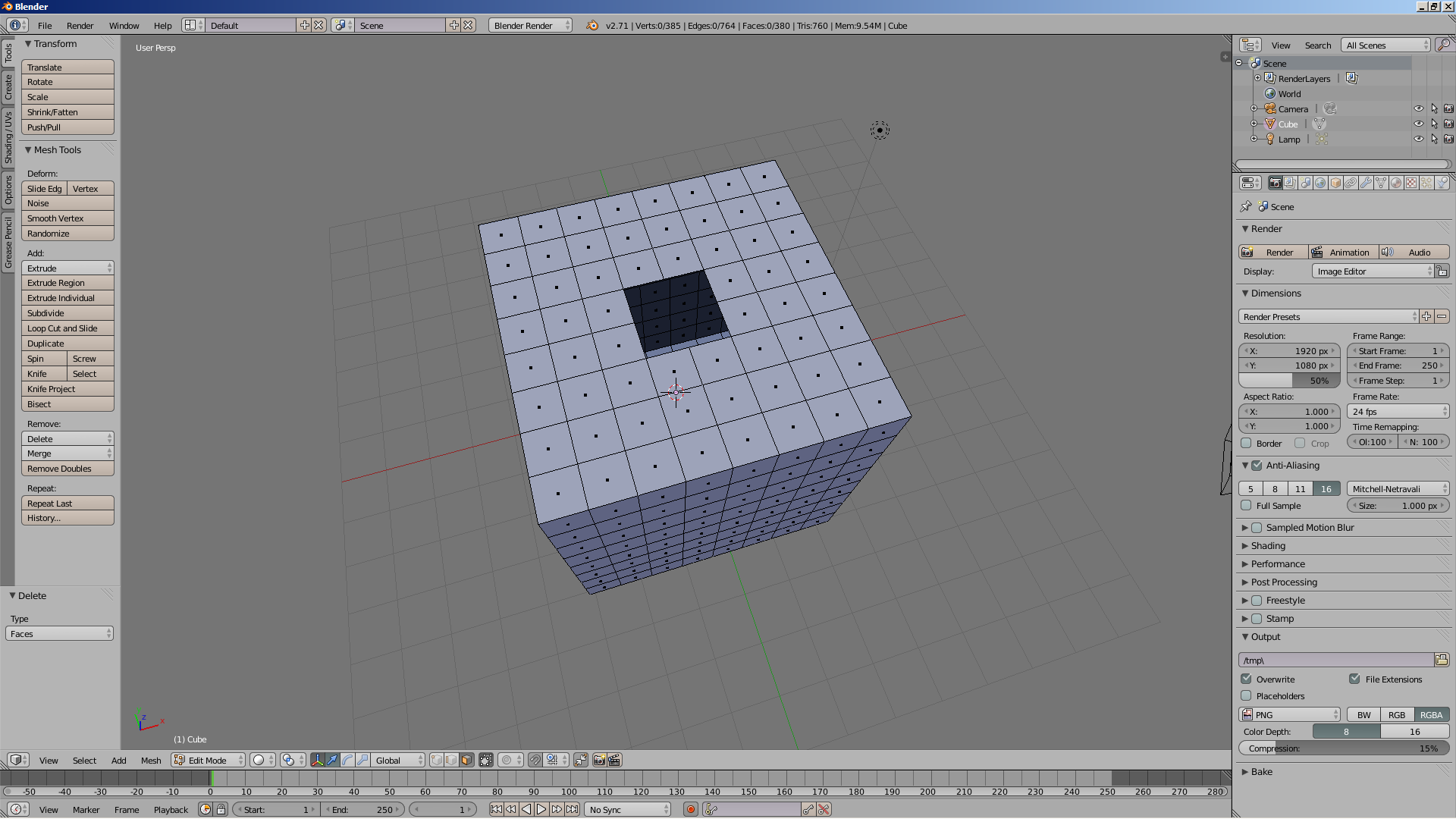Viewport: 1456px width, 819px height.
Task: Uncheck the Overwrite output checkbox
Action: (x=1246, y=679)
